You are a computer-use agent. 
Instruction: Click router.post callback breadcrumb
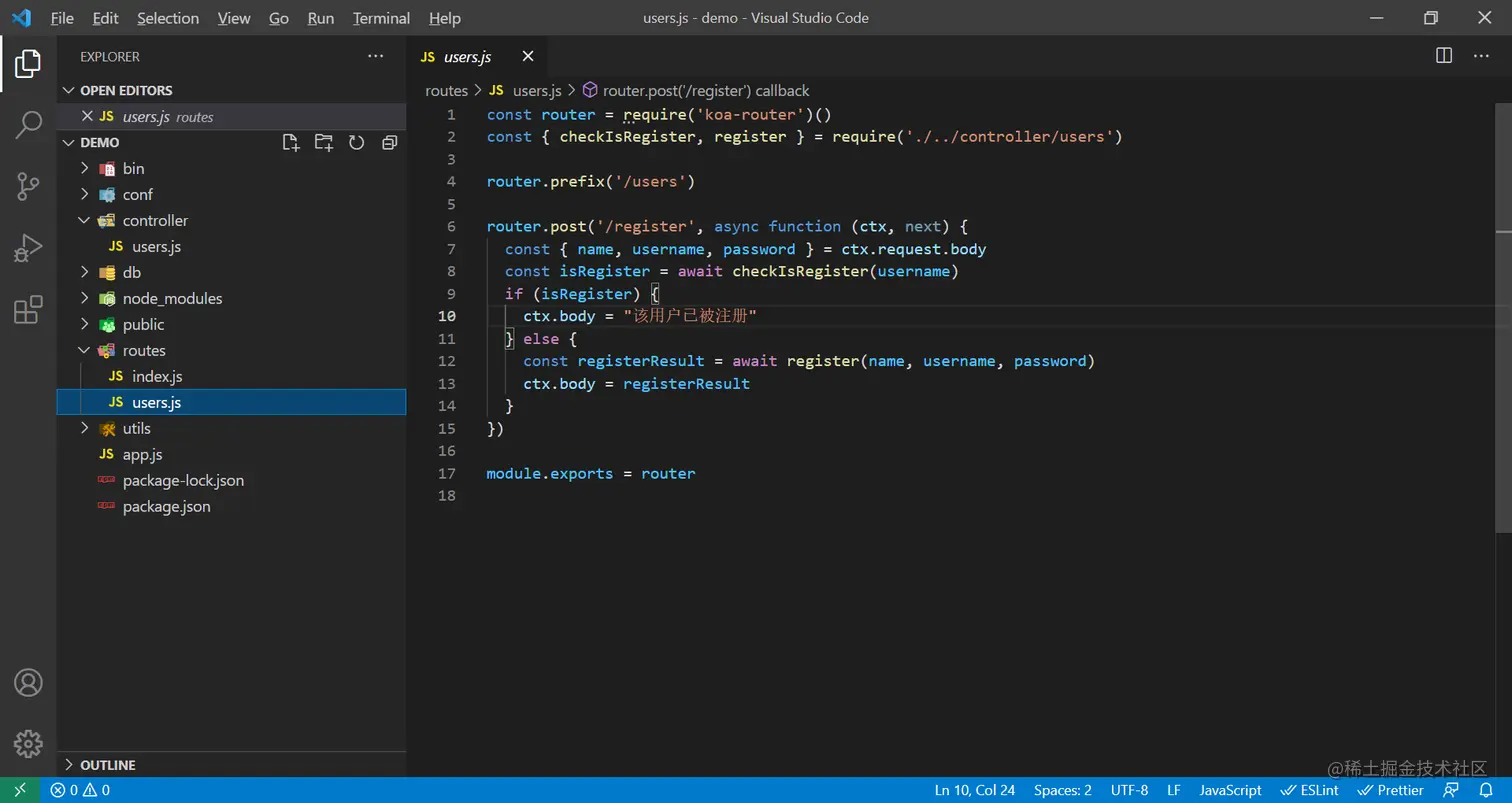tap(696, 91)
